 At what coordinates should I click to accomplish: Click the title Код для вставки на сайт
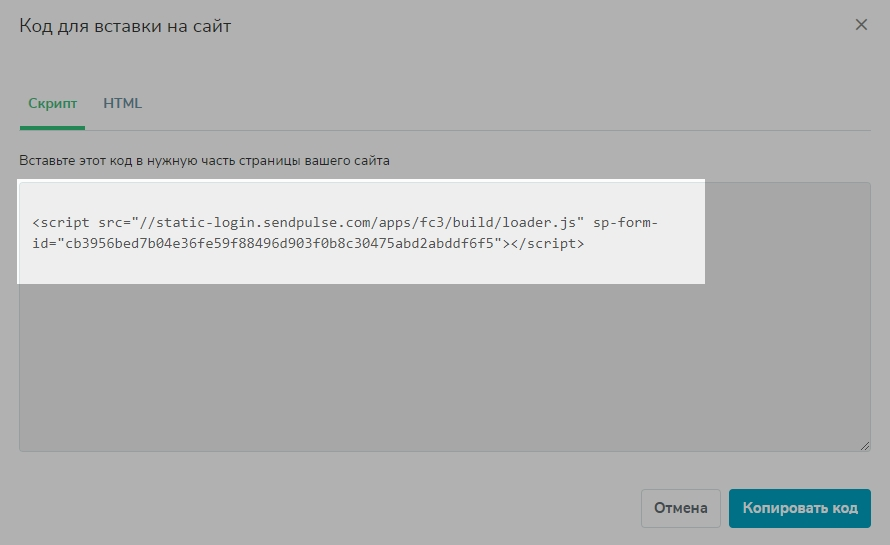(x=125, y=26)
